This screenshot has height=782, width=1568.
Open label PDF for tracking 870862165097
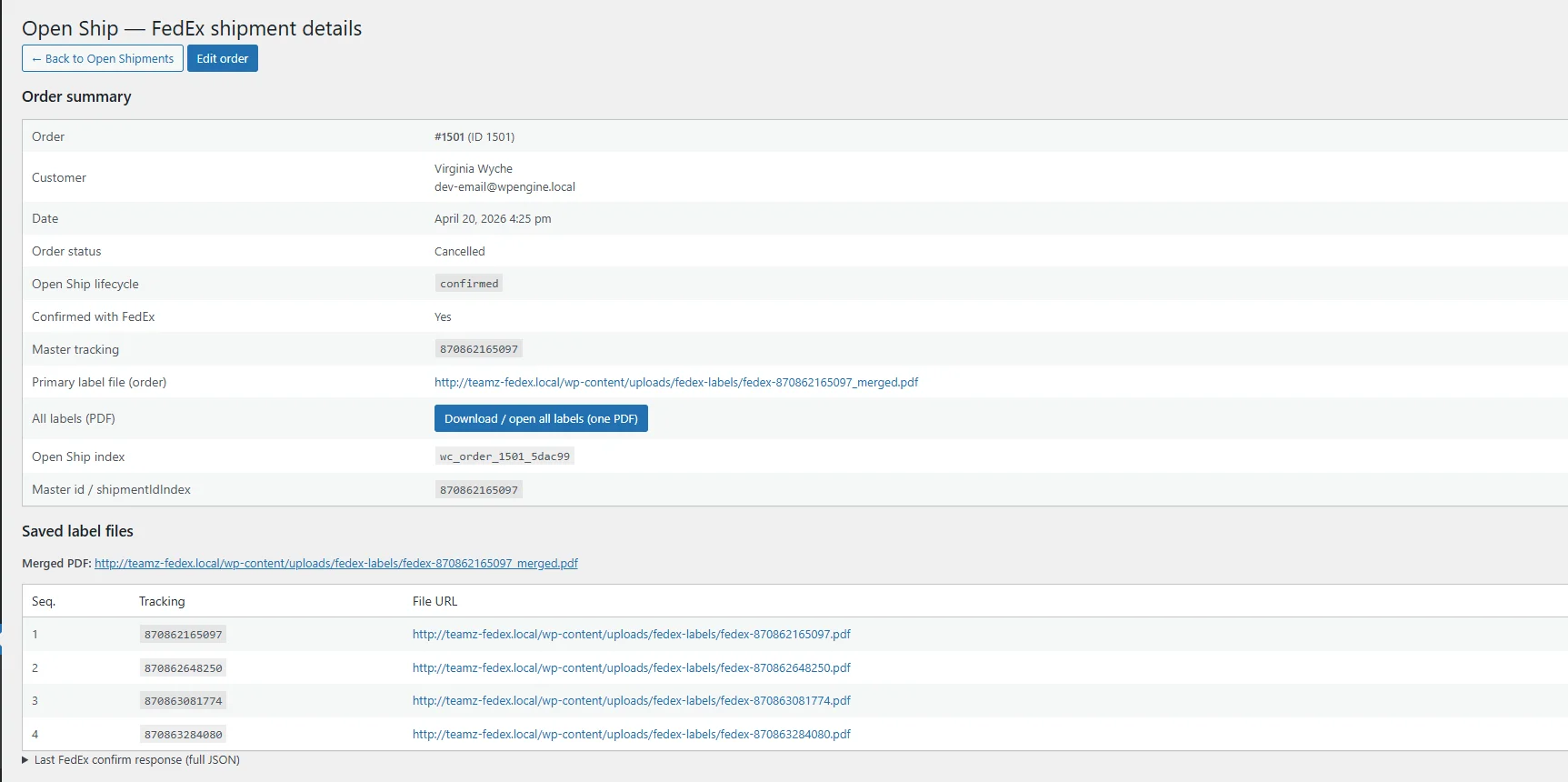632,634
